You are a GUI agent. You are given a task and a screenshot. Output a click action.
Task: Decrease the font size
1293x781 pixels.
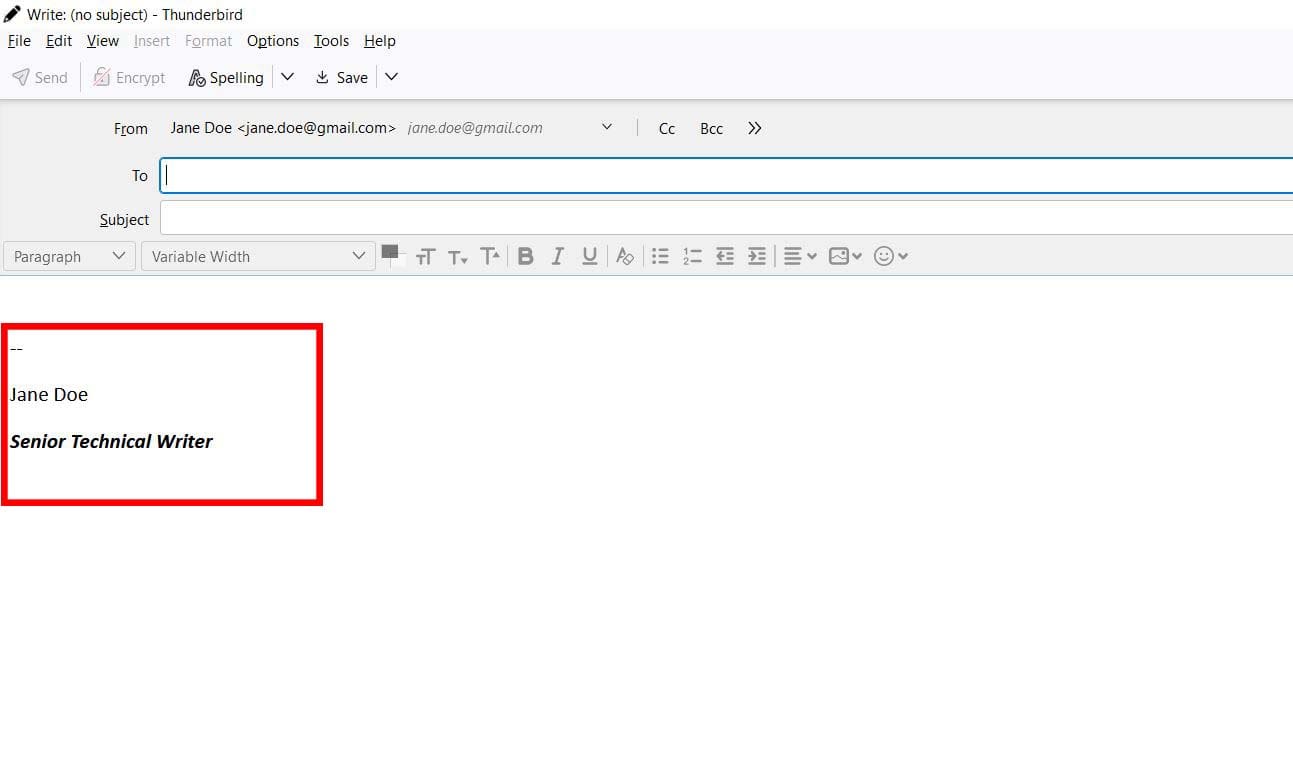click(457, 257)
